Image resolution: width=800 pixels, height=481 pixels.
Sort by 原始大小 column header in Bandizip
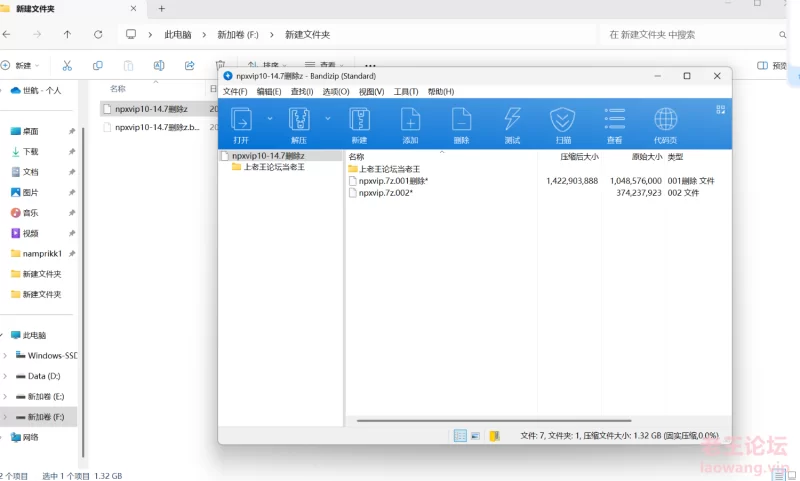(x=646, y=157)
